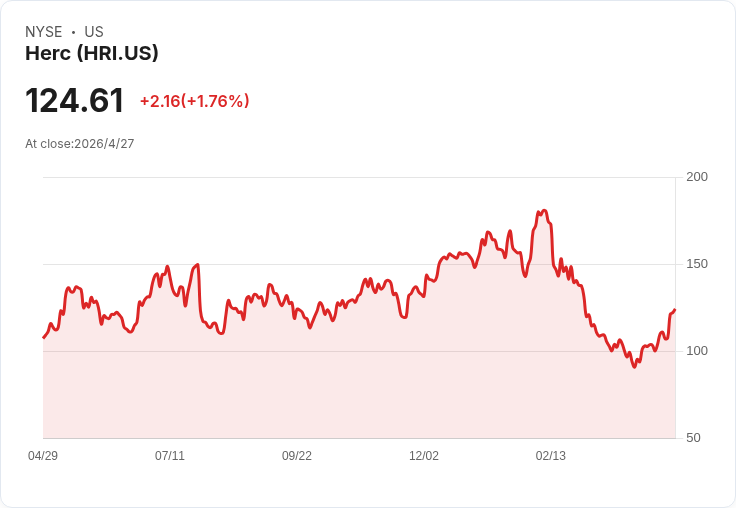The height and width of the screenshot is (508, 736).
Task: Select the 02/13 date on the x-axis
Action: click(551, 456)
